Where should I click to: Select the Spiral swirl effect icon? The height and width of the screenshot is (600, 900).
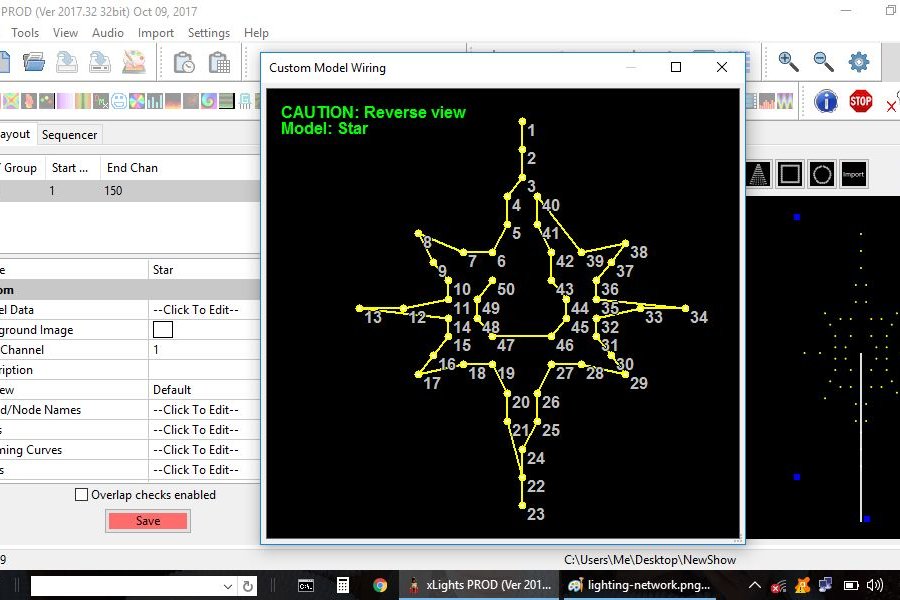pos(208,102)
